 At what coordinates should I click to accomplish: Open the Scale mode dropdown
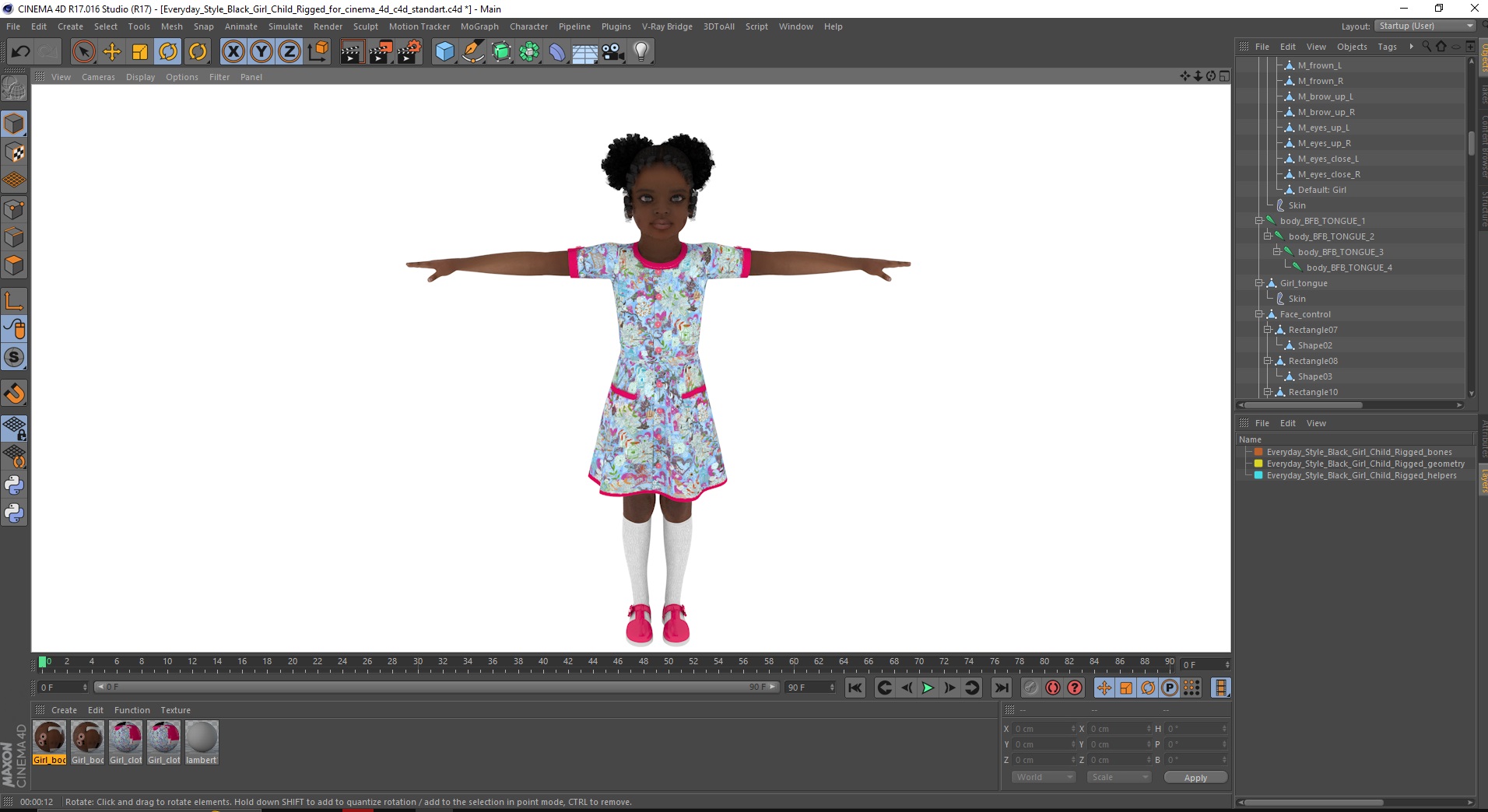coord(1118,777)
